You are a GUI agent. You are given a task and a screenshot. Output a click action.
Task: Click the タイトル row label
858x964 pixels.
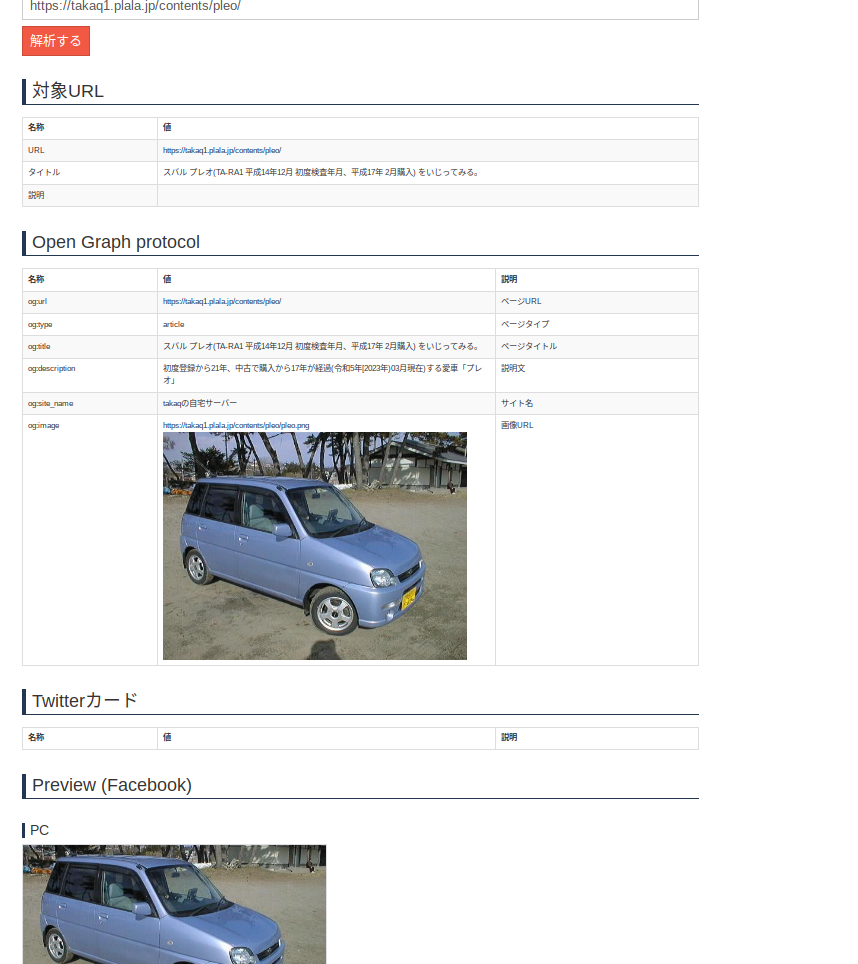(44, 173)
